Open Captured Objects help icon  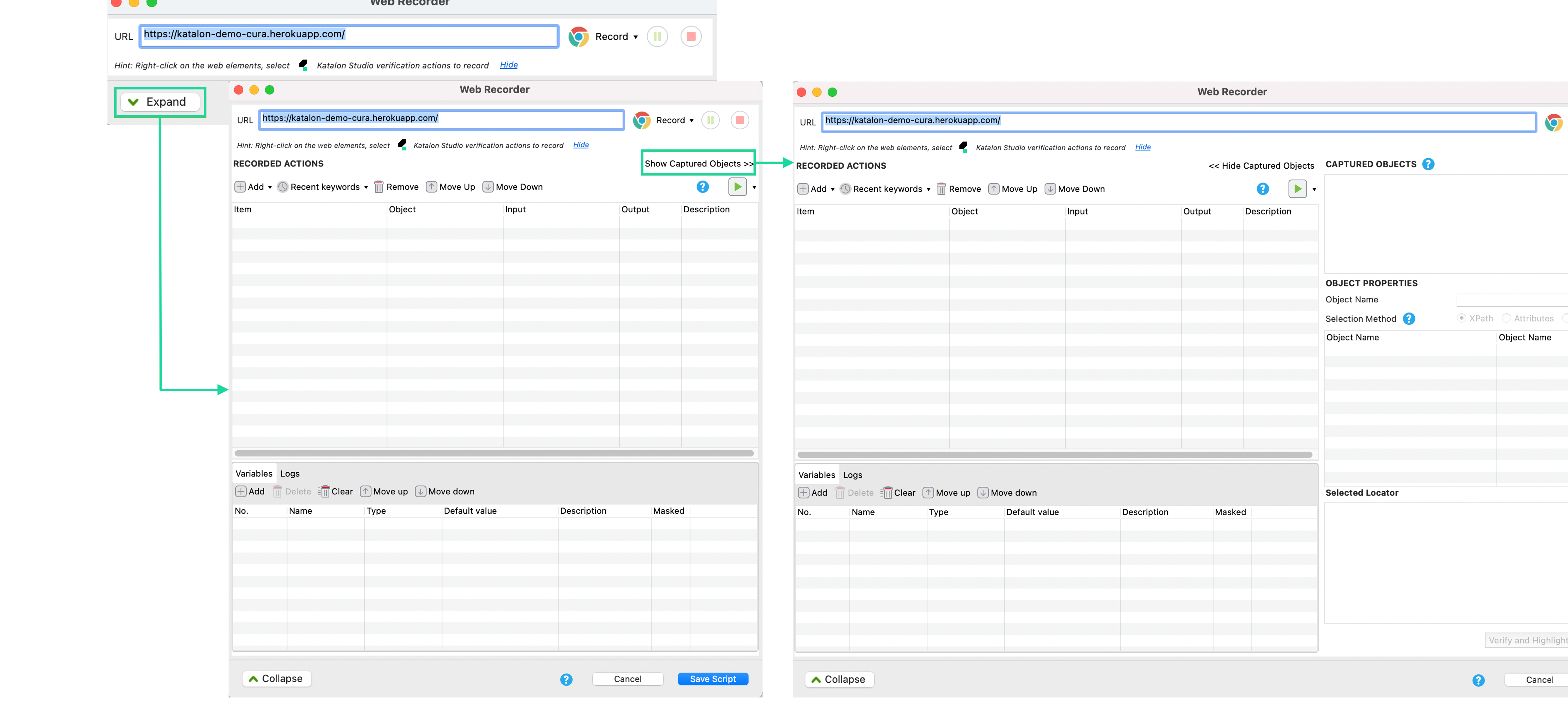coord(1428,164)
